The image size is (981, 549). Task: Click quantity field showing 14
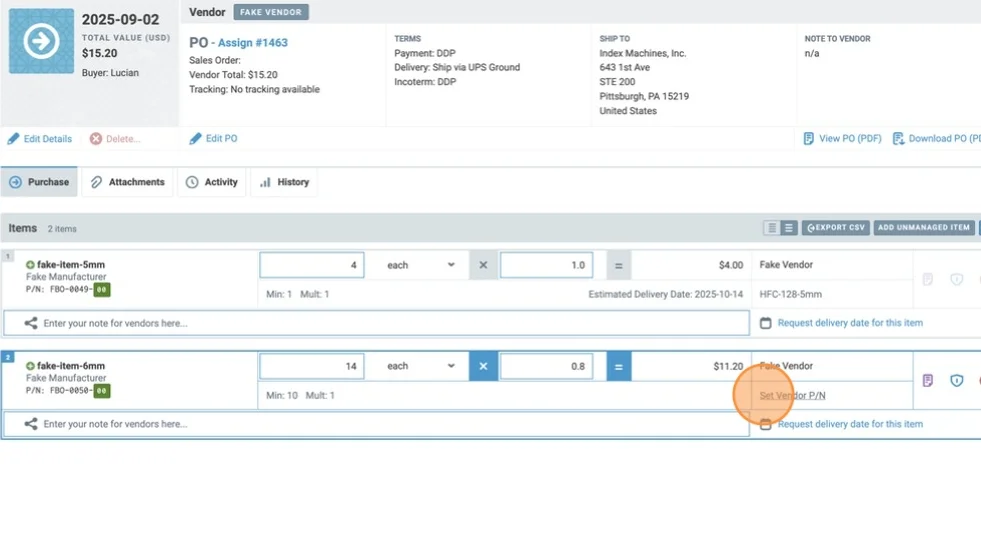[x=311, y=366]
